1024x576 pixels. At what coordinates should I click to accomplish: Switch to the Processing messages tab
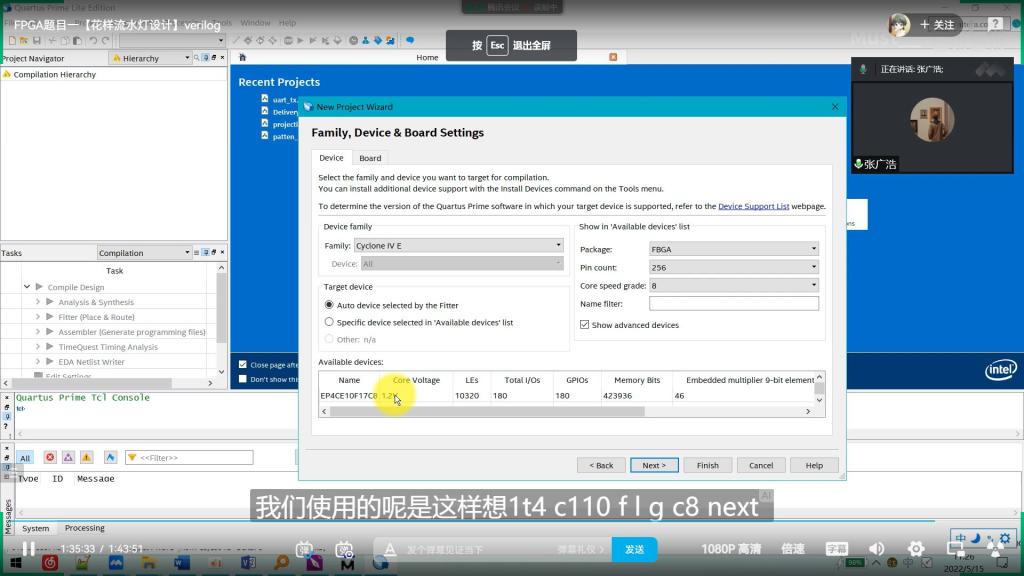(85, 528)
